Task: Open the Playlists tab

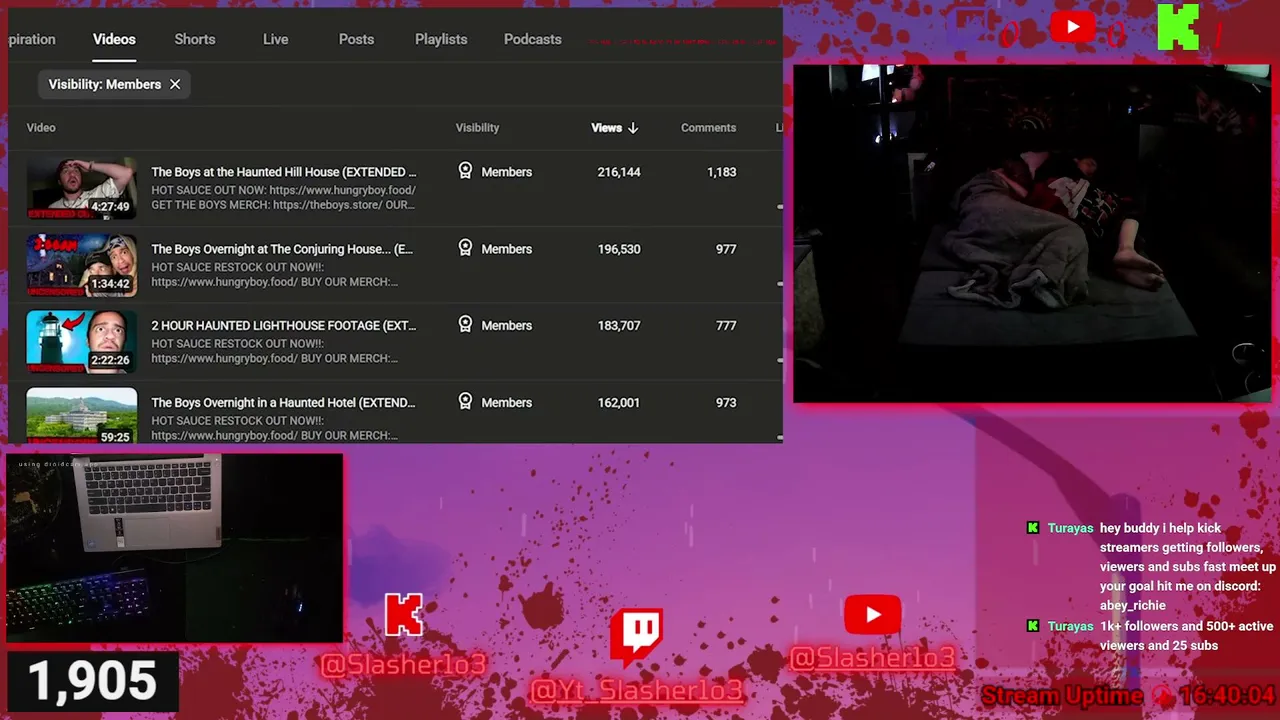Action: (x=441, y=39)
